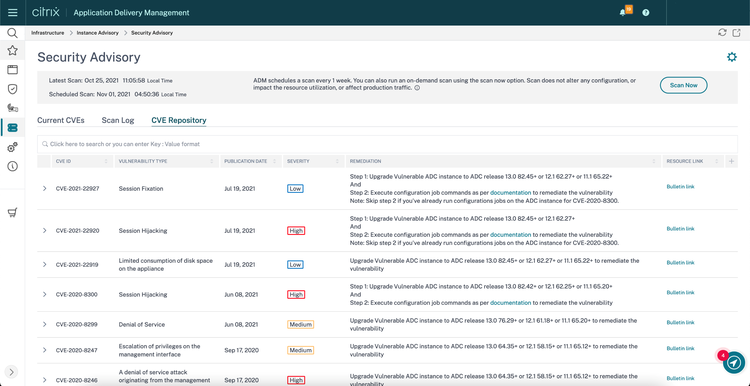
Task: Open the security shield icon in sidebar
Action: coord(12,89)
